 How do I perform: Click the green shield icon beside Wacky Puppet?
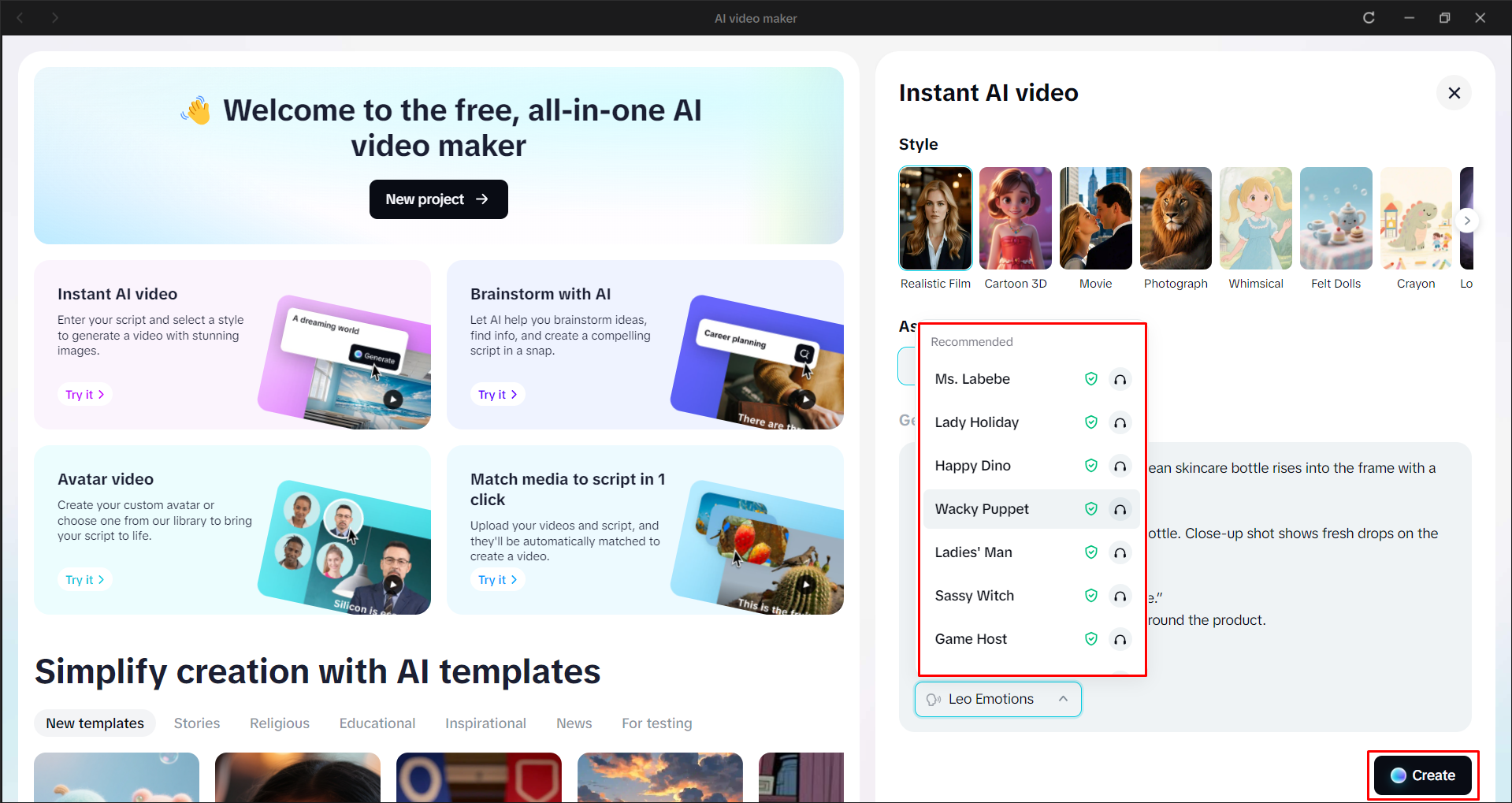click(x=1091, y=509)
